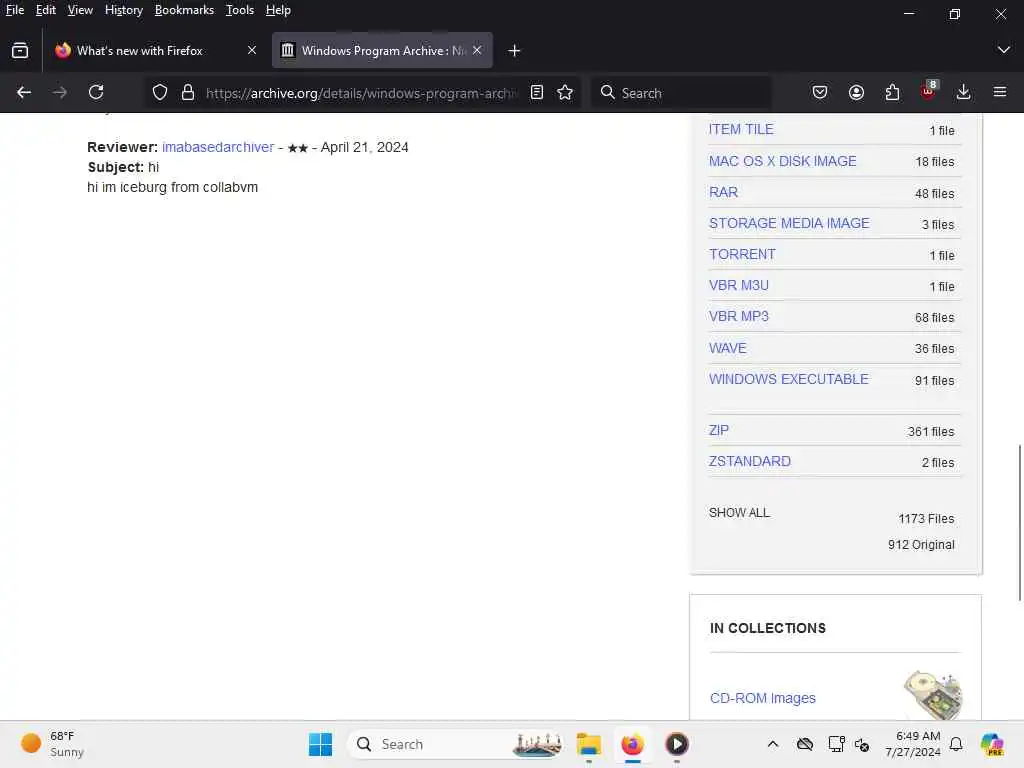Open RAR download option
Screen dimensions: 1024x768
723,192
